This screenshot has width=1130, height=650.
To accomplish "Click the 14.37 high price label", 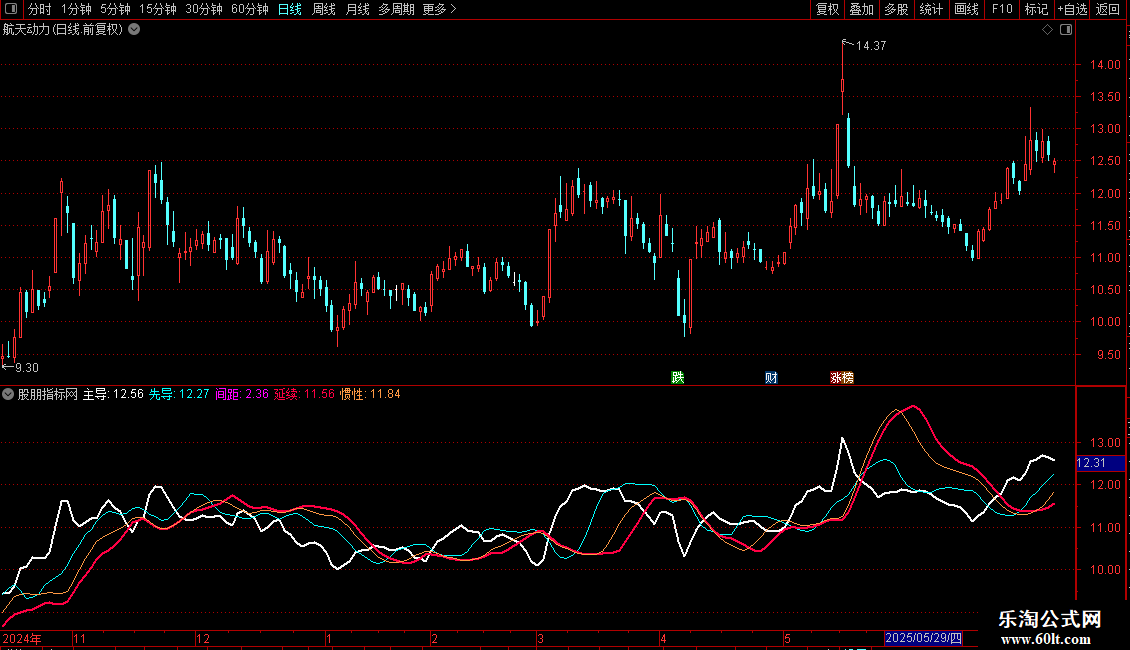I will tap(871, 45).
